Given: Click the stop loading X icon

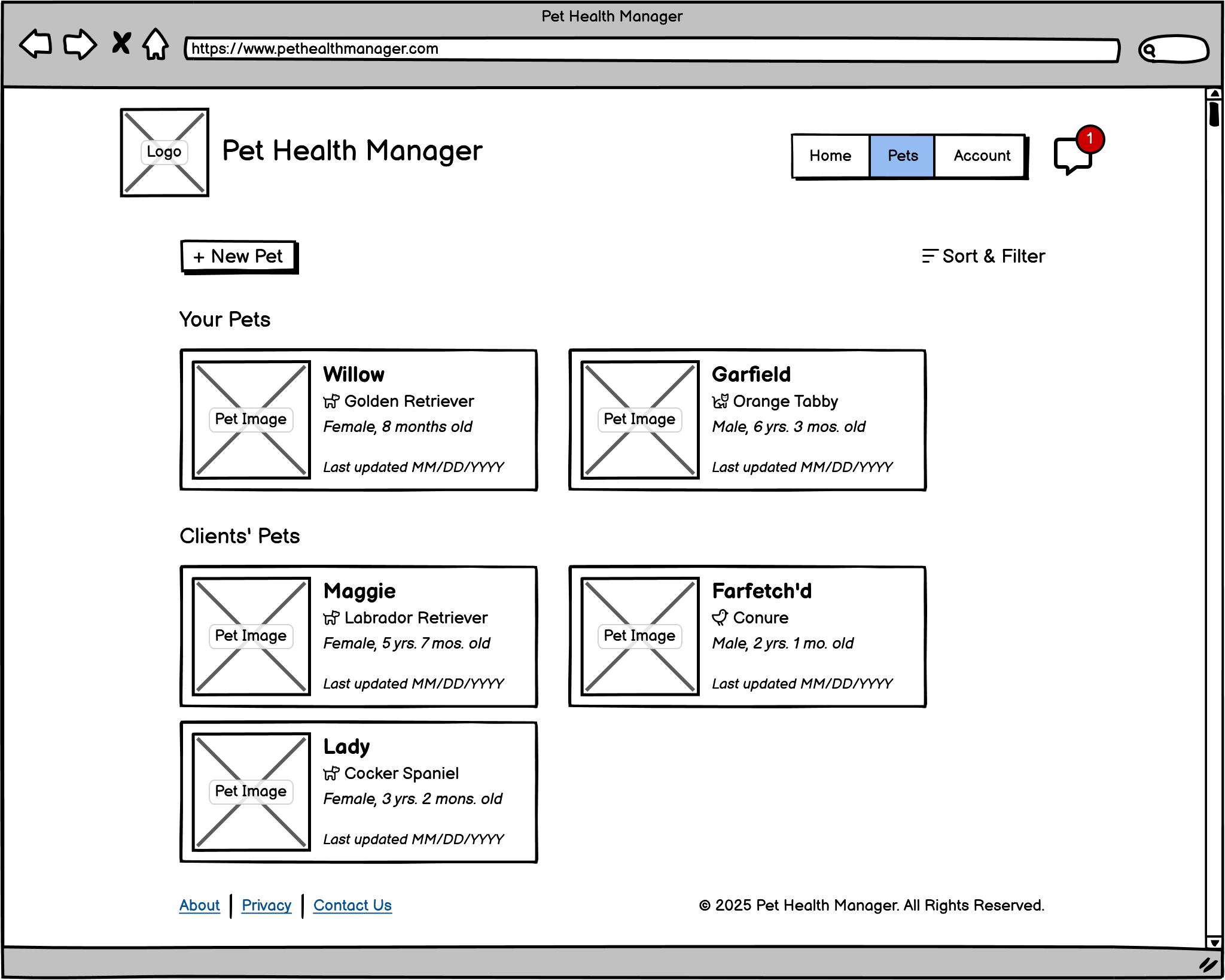Looking at the screenshot, I should coord(121,43).
